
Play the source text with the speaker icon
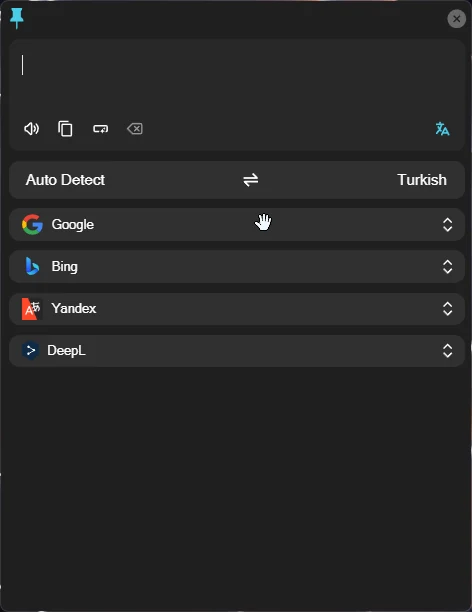(x=31, y=129)
